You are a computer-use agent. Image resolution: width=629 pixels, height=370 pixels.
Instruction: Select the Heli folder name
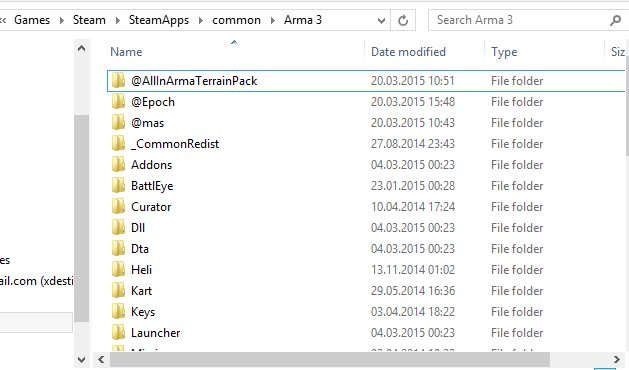pos(142,270)
